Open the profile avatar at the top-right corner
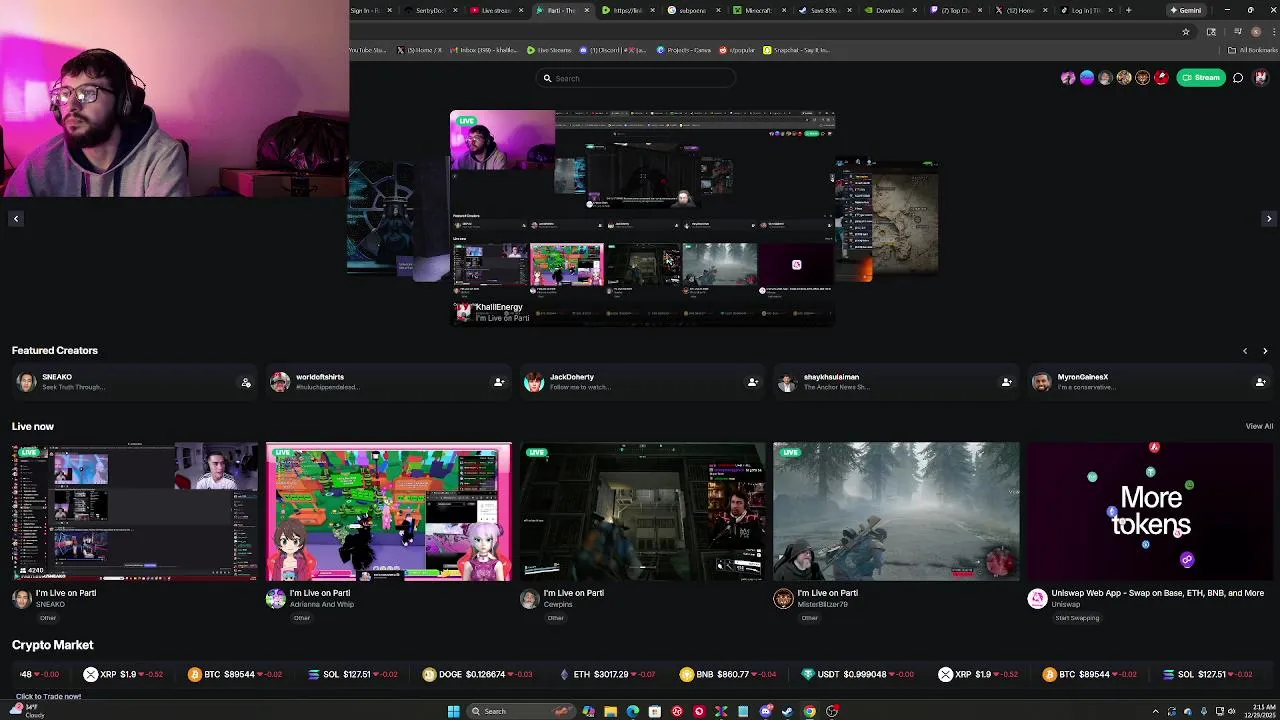This screenshot has width=1280, height=720. pyautogui.click(x=1261, y=78)
